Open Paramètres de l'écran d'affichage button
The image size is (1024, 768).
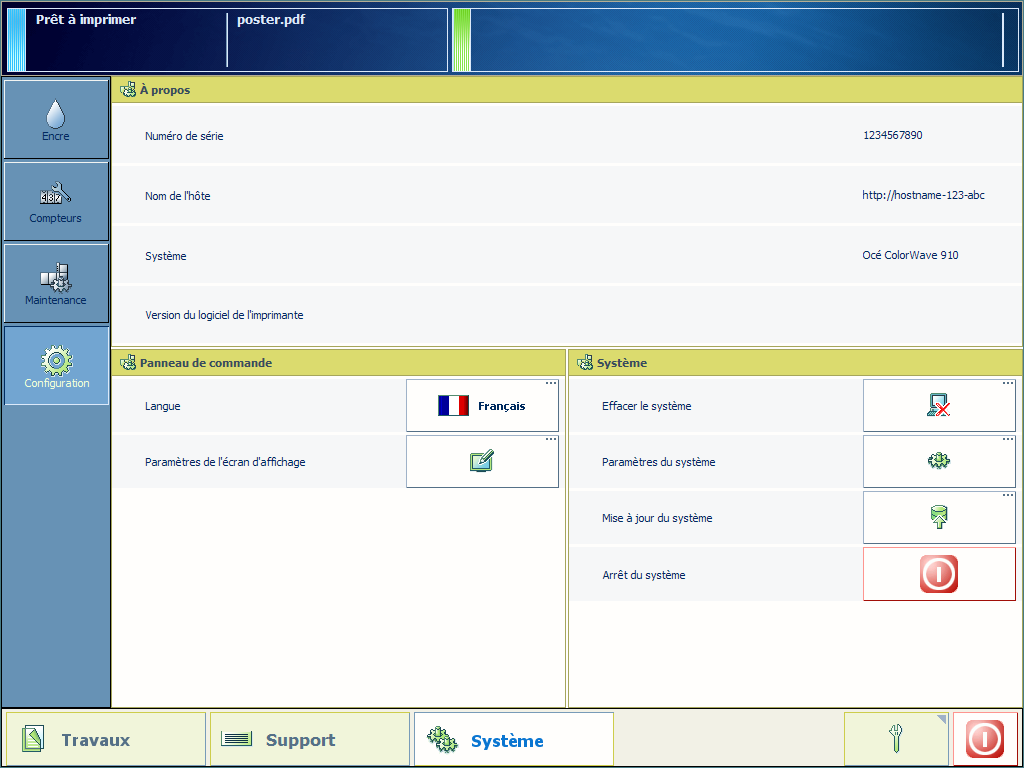[x=483, y=462]
